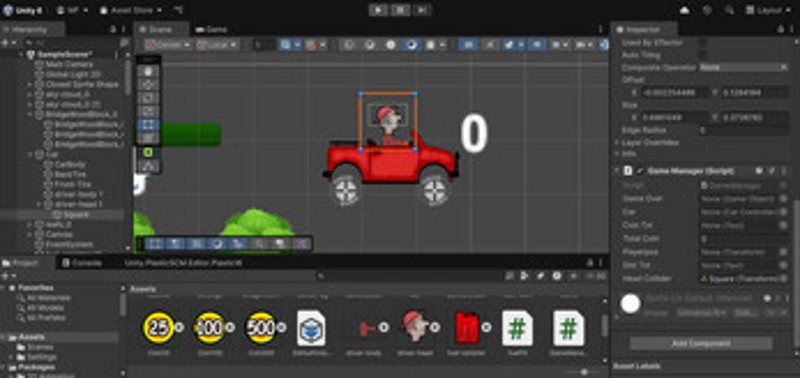Select Front Tire in Hierarchy
800x378 pixels.
(x=73, y=184)
